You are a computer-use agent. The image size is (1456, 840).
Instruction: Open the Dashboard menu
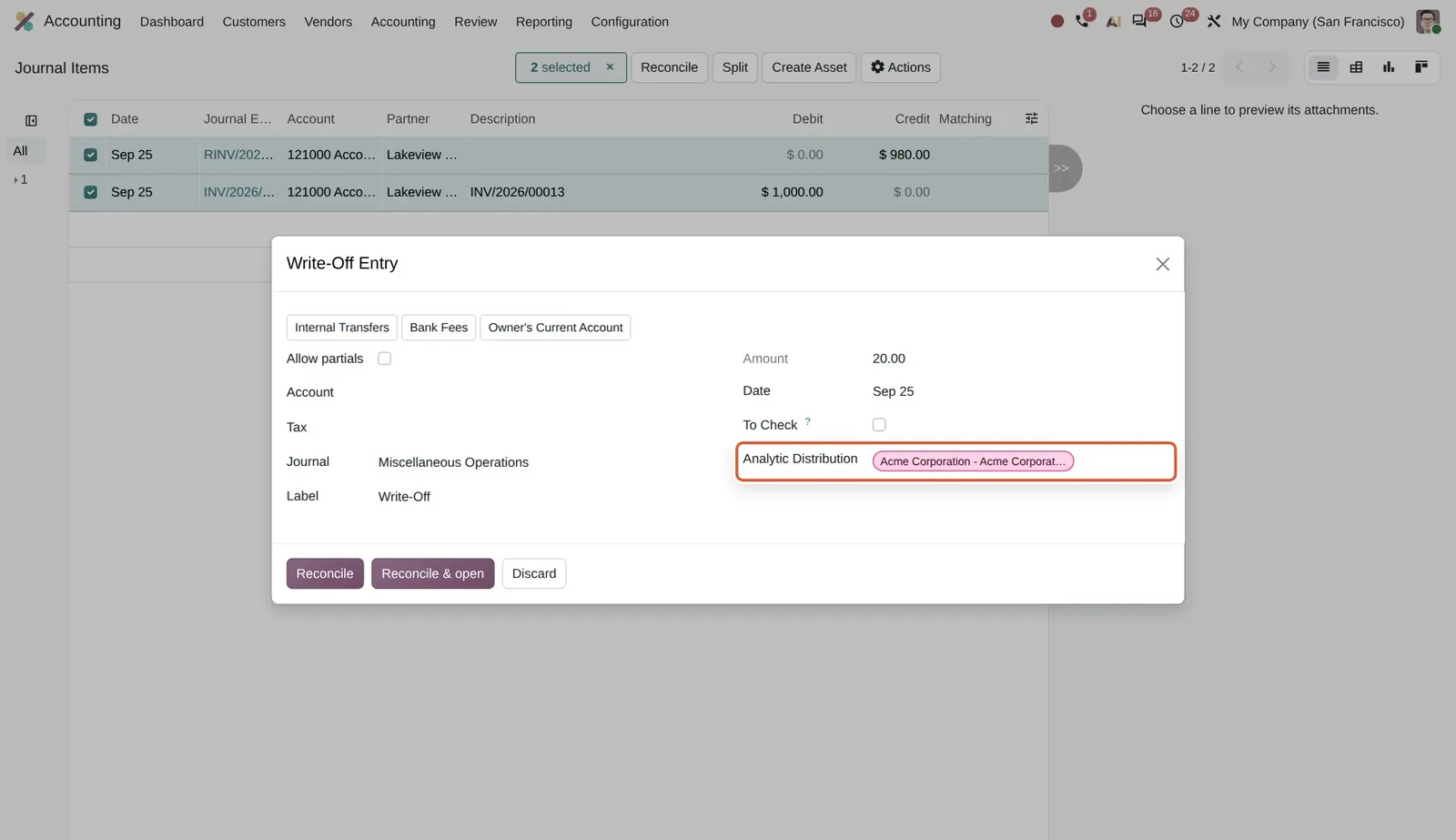click(172, 21)
